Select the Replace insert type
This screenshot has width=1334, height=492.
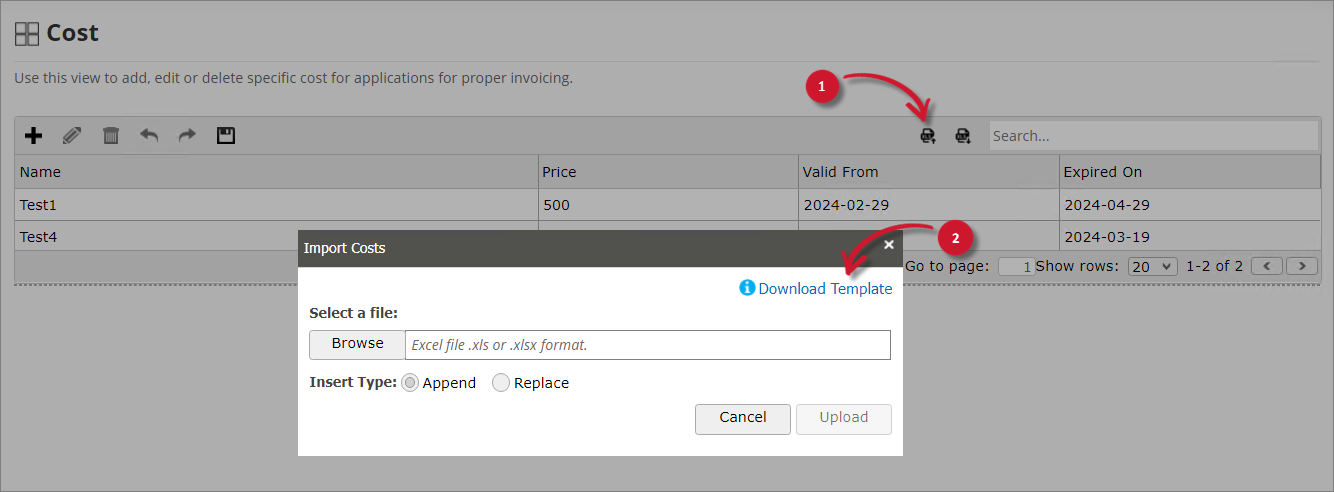pyautogui.click(x=501, y=383)
